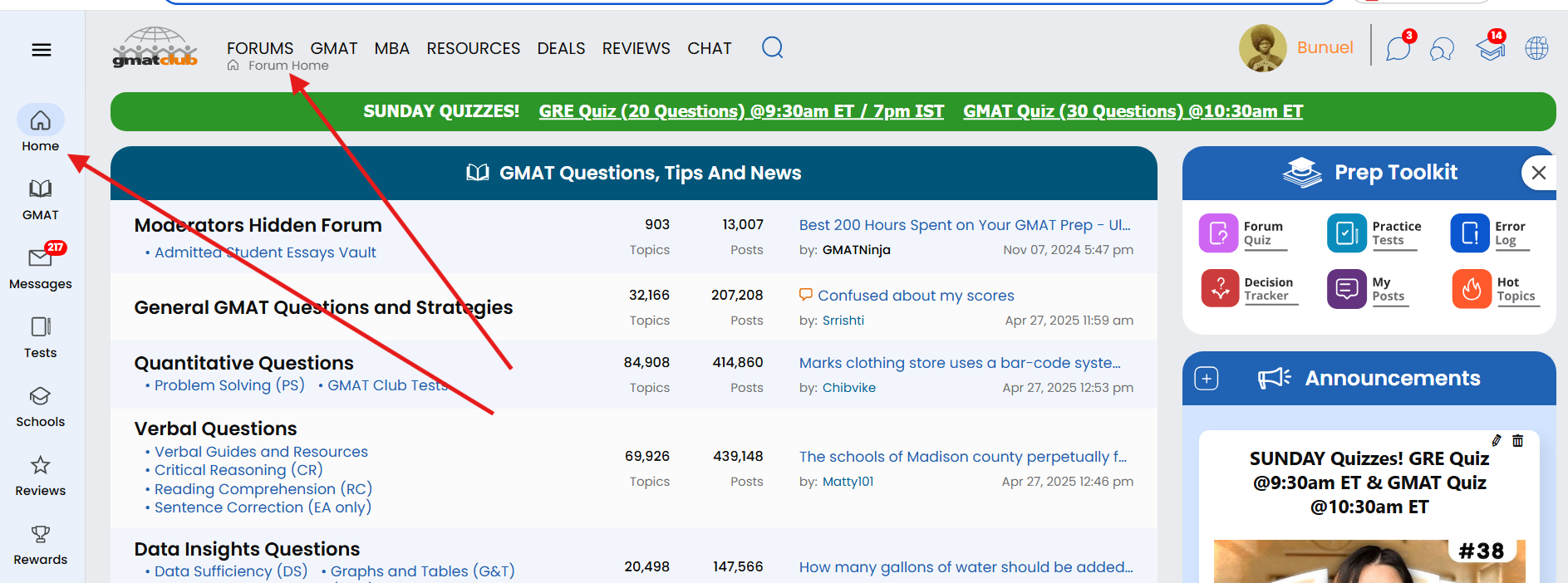Image resolution: width=1568 pixels, height=583 pixels.
Task: Open the globe language selector
Action: pyautogui.click(x=1536, y=48)
